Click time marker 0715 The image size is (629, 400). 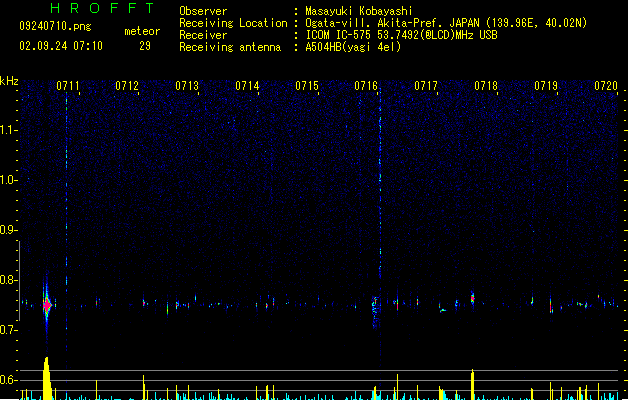click(x=307, y=86)
